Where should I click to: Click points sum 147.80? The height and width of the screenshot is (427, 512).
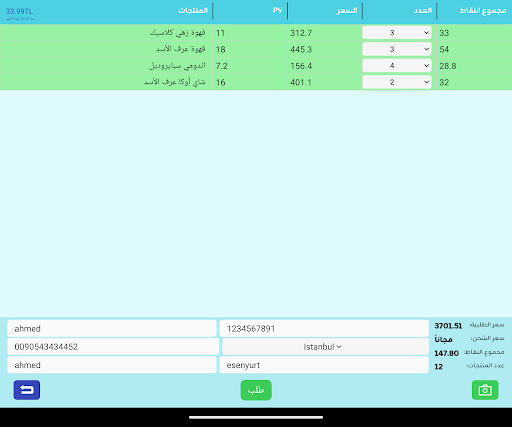[x=446, y=353]
